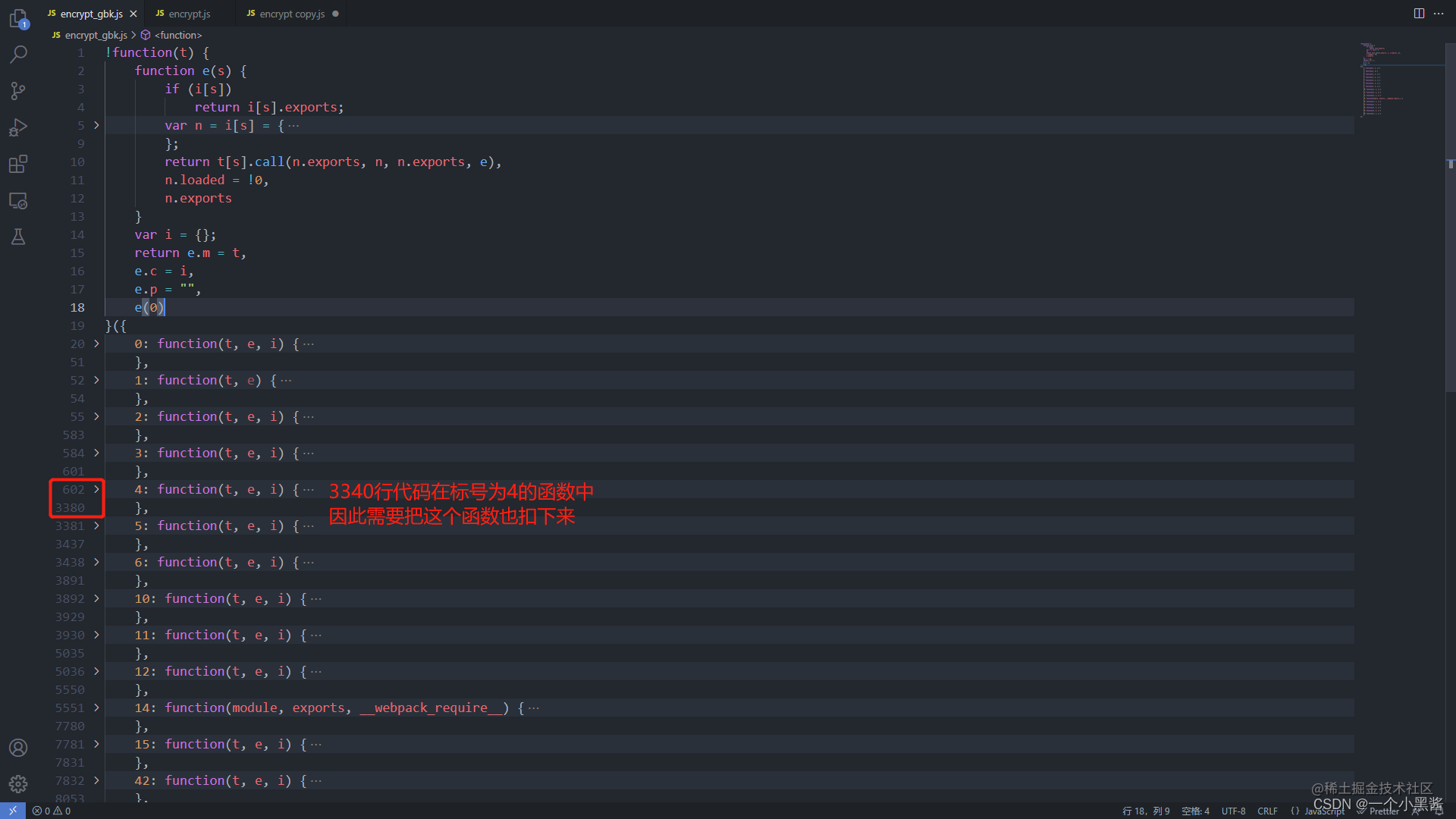
Task: Open the Source Control icon
Action: tap(18, 90)
